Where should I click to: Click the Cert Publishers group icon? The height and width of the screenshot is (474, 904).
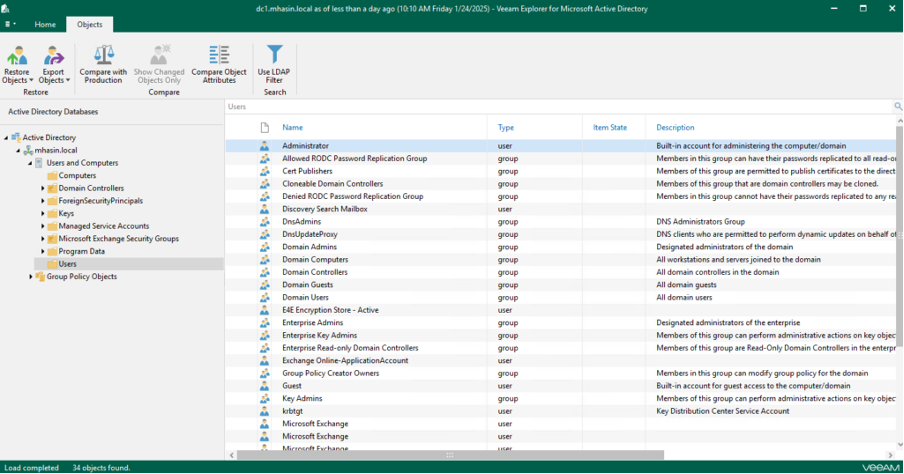(264, 171)
